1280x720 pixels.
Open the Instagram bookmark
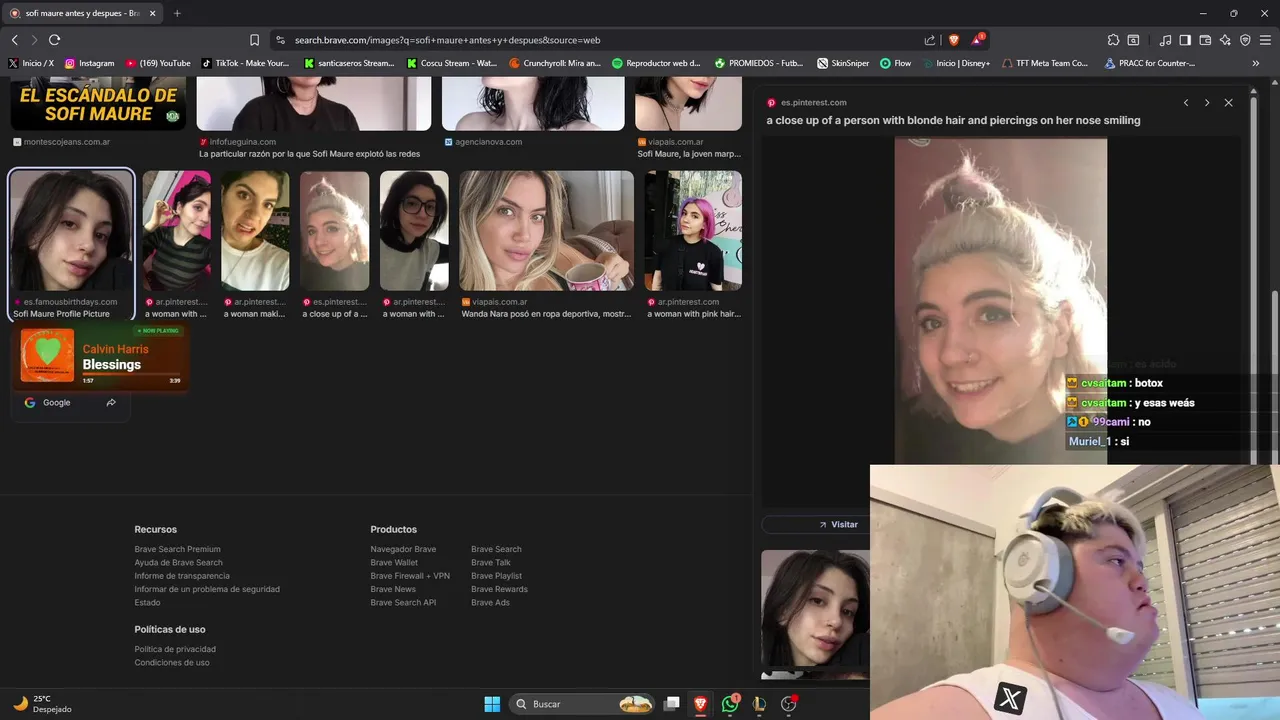[x=89, y=63]
